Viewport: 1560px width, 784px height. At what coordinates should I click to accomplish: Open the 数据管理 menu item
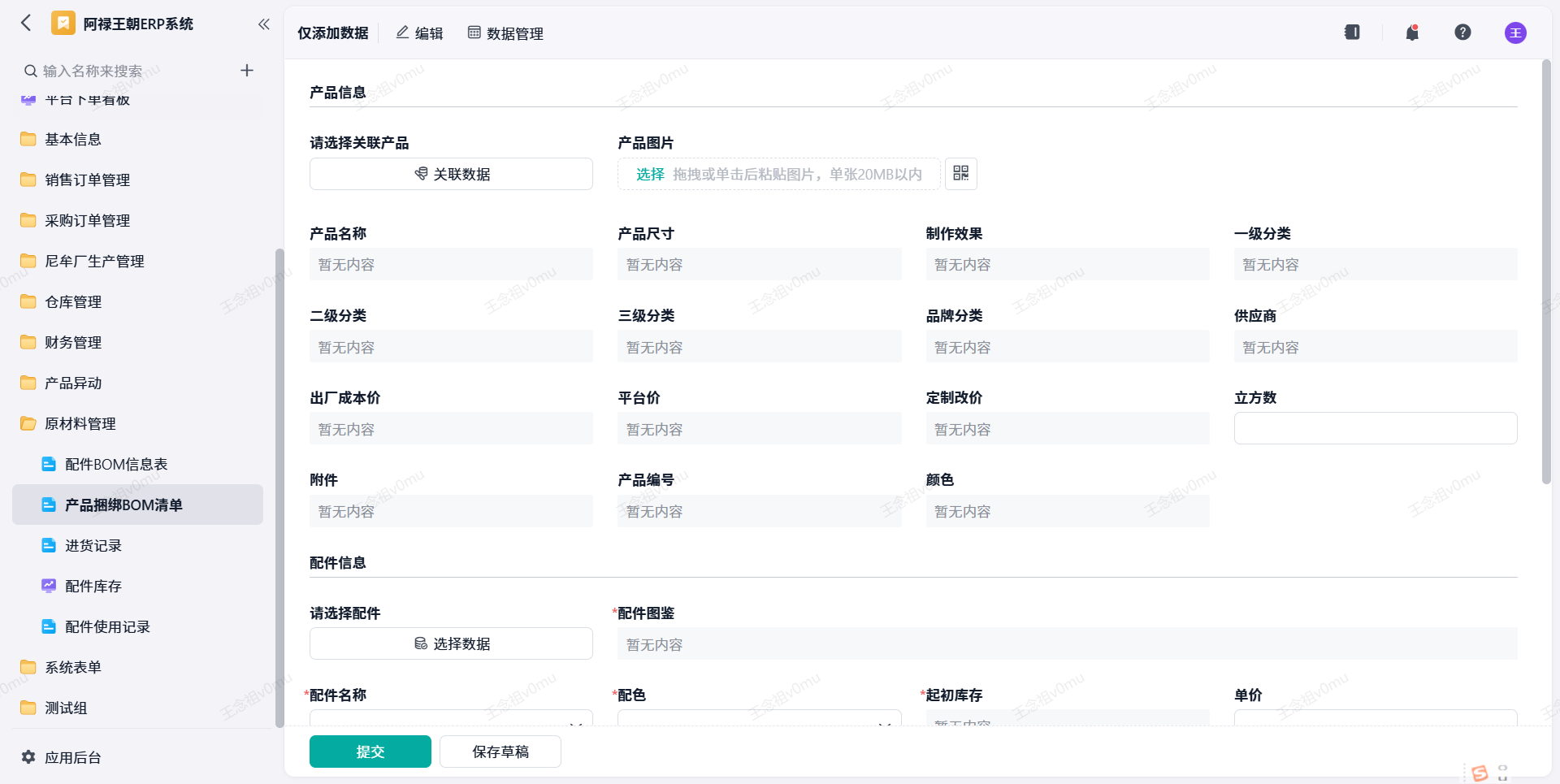pyautogui.click(x=505, y=33)
